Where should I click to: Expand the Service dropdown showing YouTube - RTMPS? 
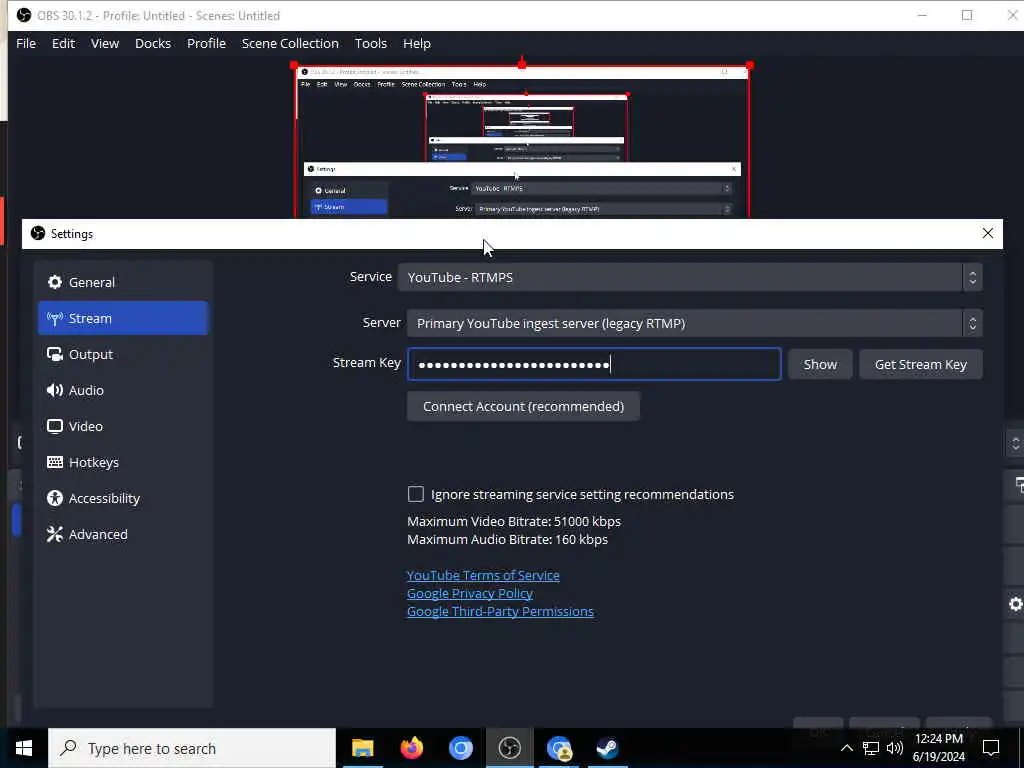pyautogui.click(x=690, y=278)
